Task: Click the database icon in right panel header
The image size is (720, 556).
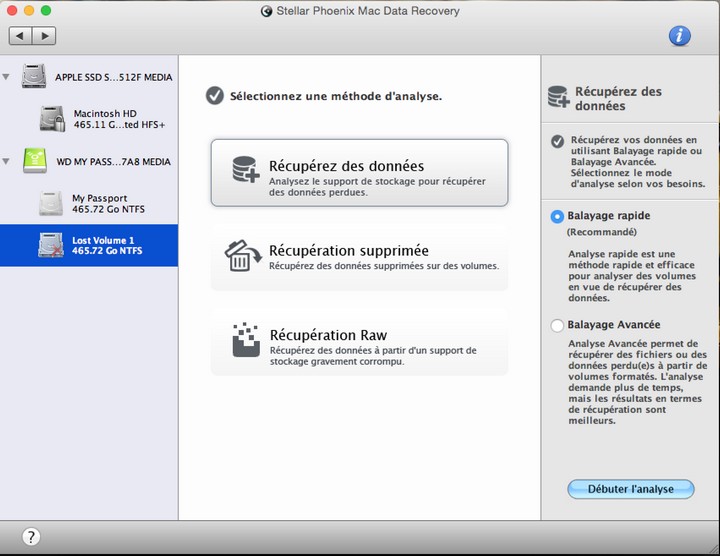Action: pyautogui.click(x=558, y=96)
